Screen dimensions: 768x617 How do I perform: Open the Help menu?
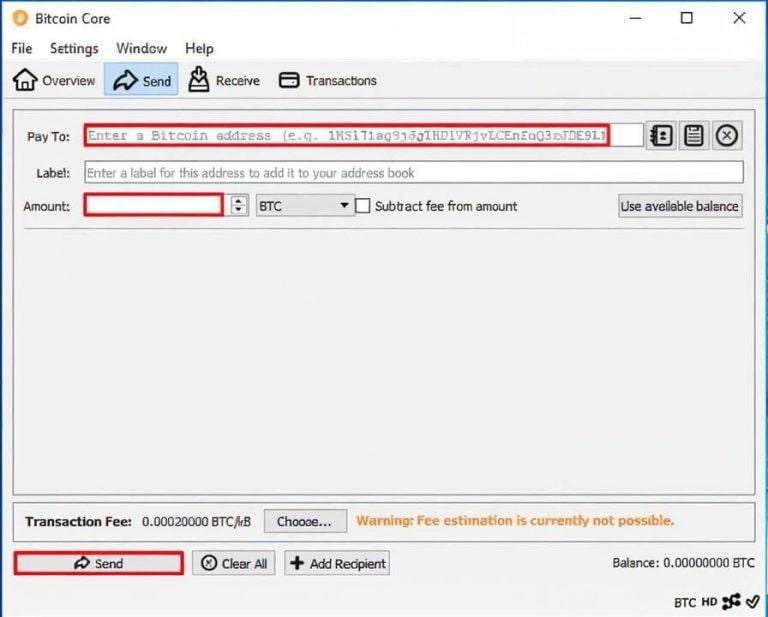(199, 48)
